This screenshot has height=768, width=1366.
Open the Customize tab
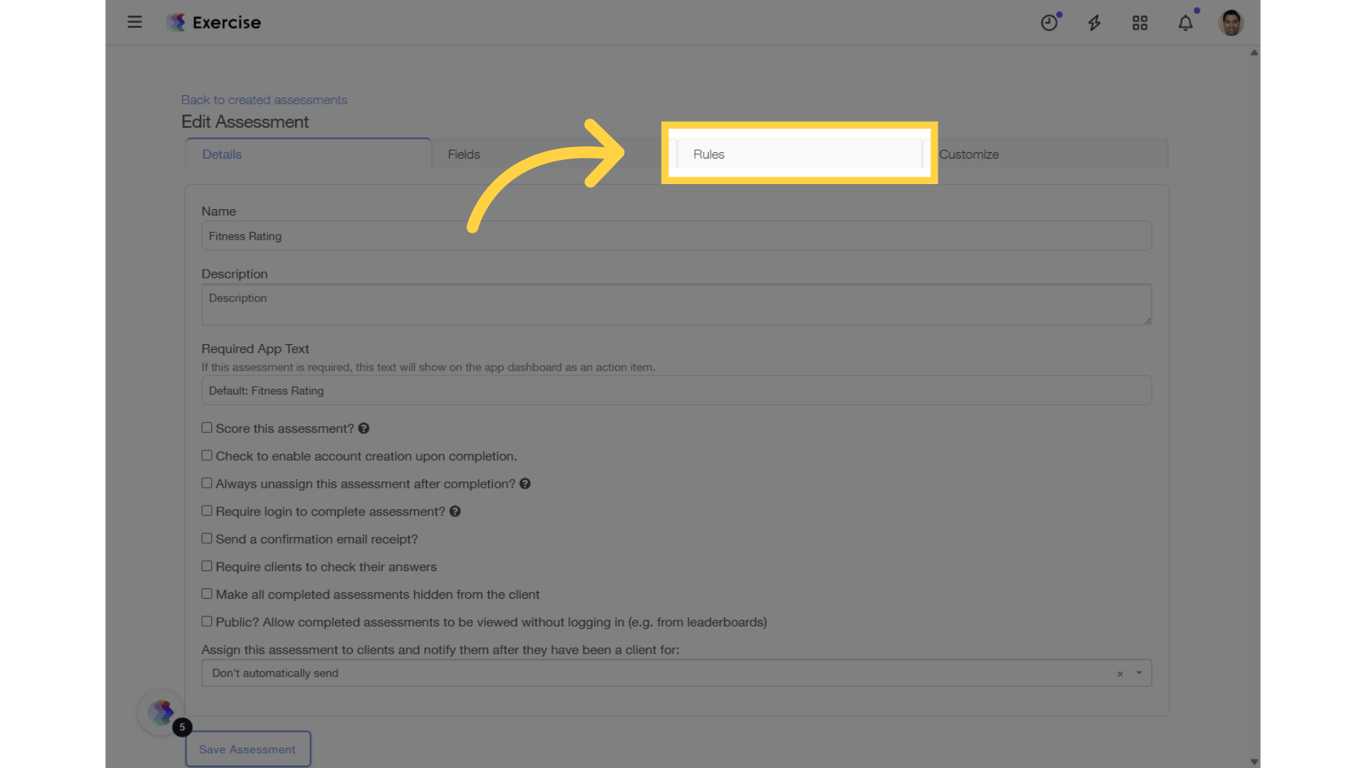tap(968, 154)
